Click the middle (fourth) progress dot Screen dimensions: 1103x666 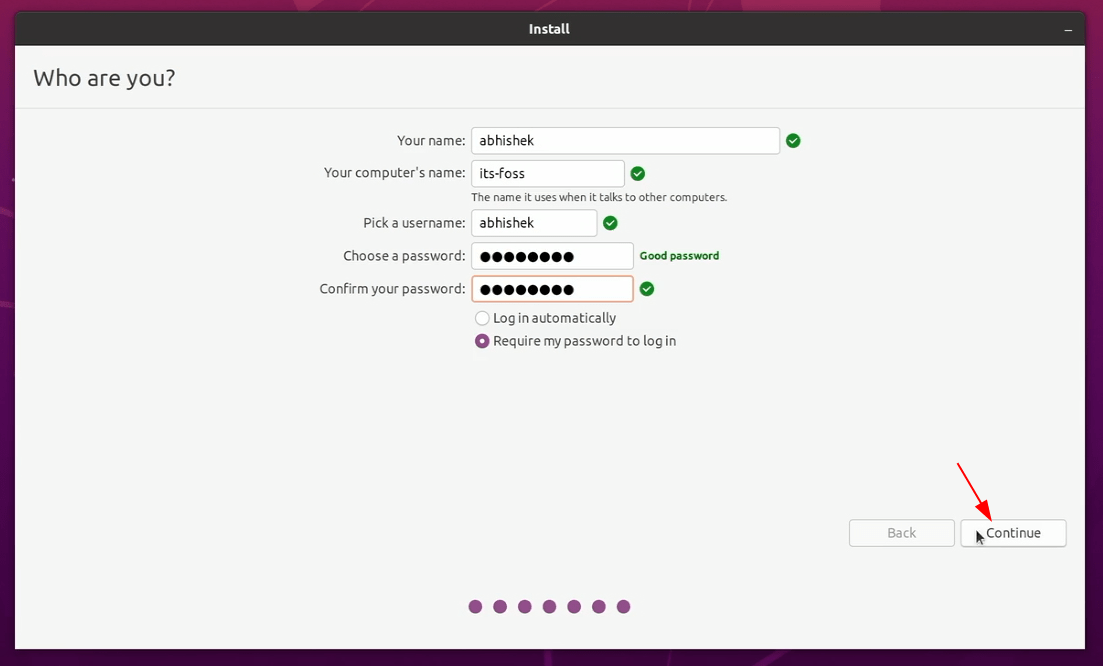pyautogui.click(x=549, y=606)
